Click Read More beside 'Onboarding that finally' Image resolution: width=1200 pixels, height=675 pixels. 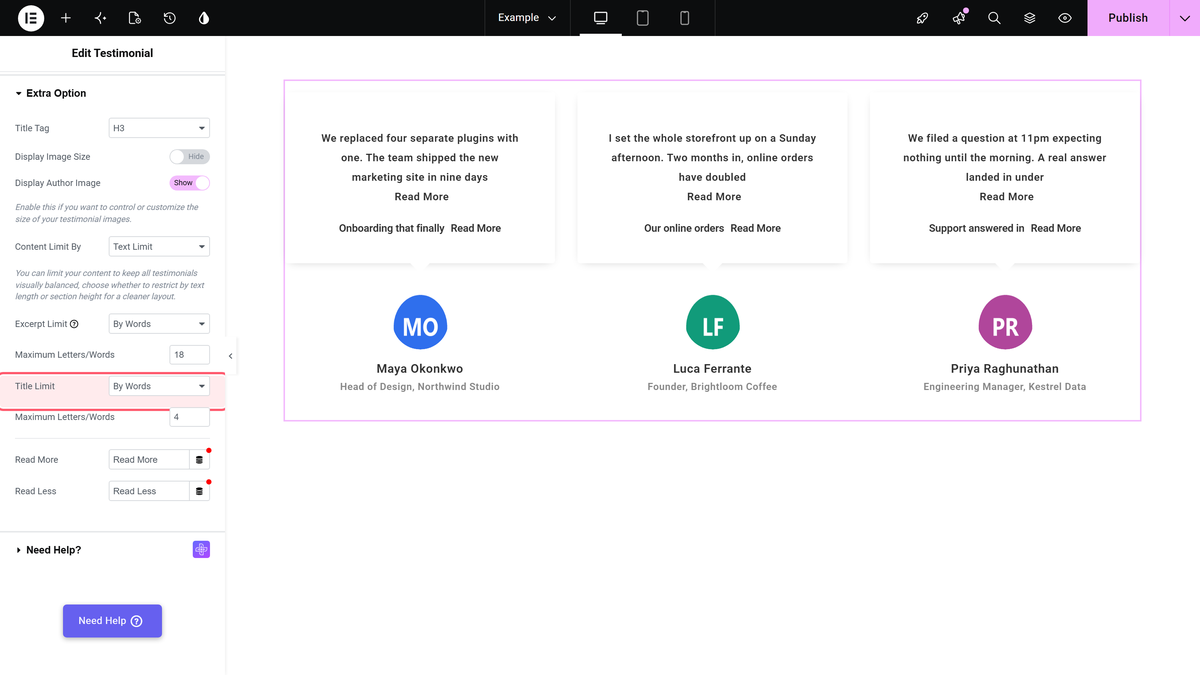coord(476,228)
